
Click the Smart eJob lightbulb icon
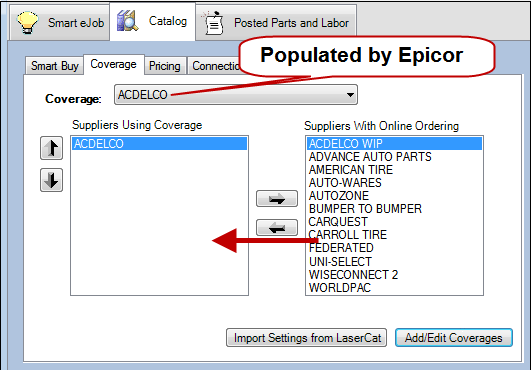coord(28,22)
